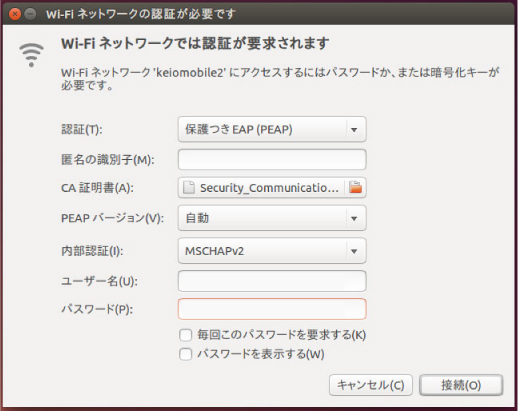This screenshot has height=411, width=518.
Task: Click the document icon in CA certificate field
Action: pyautogui.click(x=189, y=187)
